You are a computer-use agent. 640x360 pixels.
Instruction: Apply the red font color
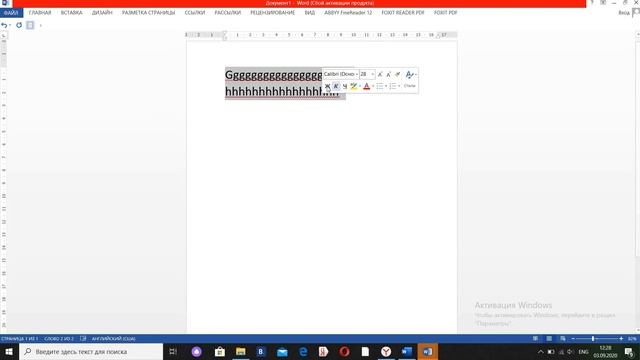pyautogui.click(x=367, y=86)
